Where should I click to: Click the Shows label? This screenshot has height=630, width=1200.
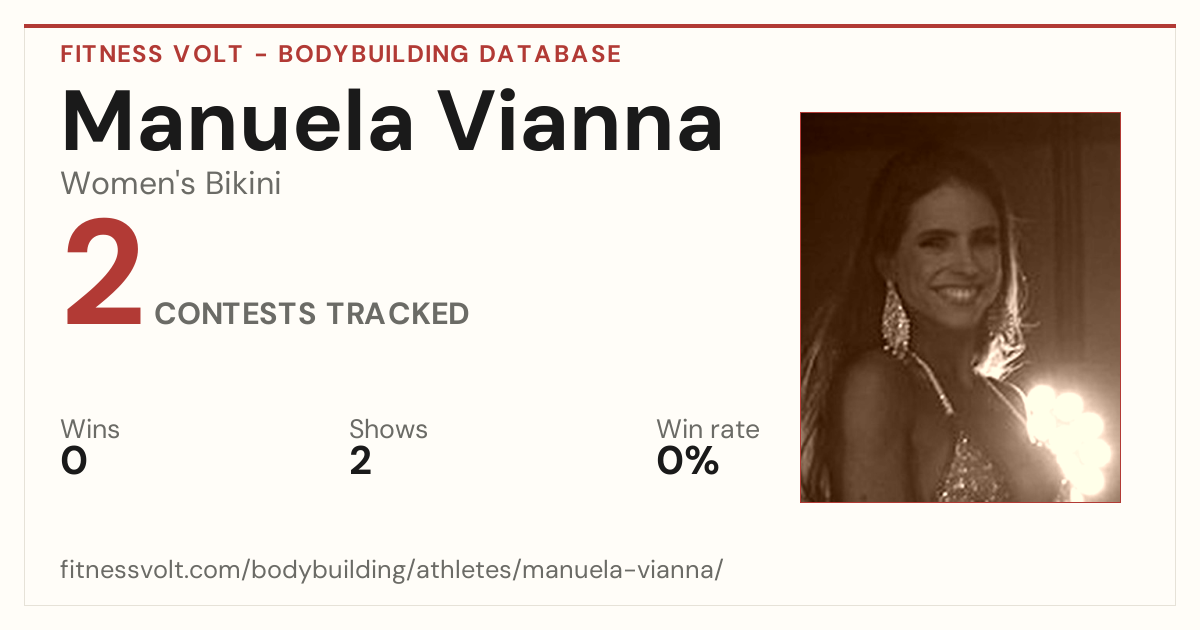(x=388, y=429)
